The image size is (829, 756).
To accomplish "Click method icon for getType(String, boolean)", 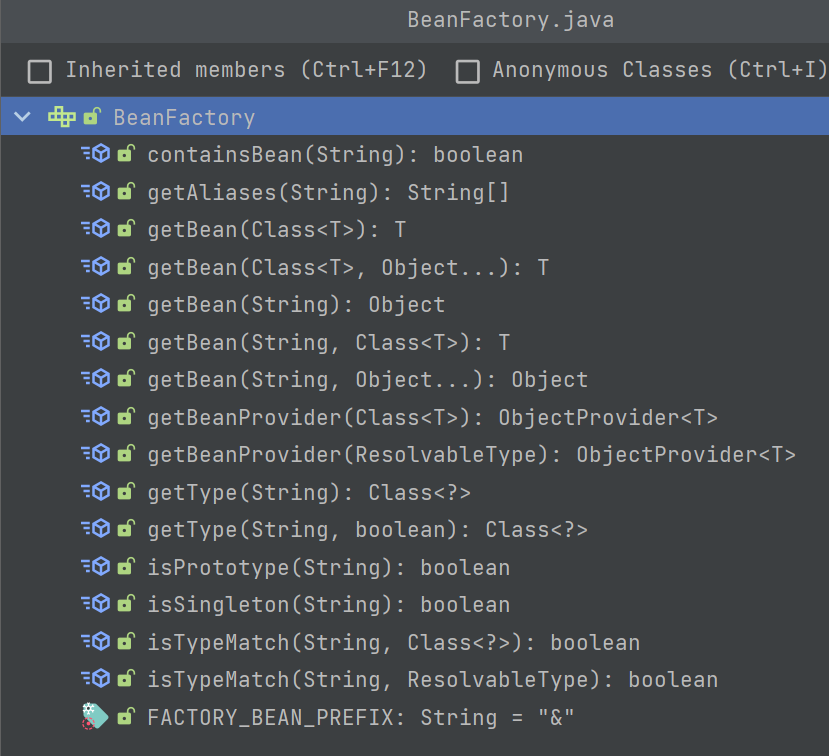I will tap(96, 529).
